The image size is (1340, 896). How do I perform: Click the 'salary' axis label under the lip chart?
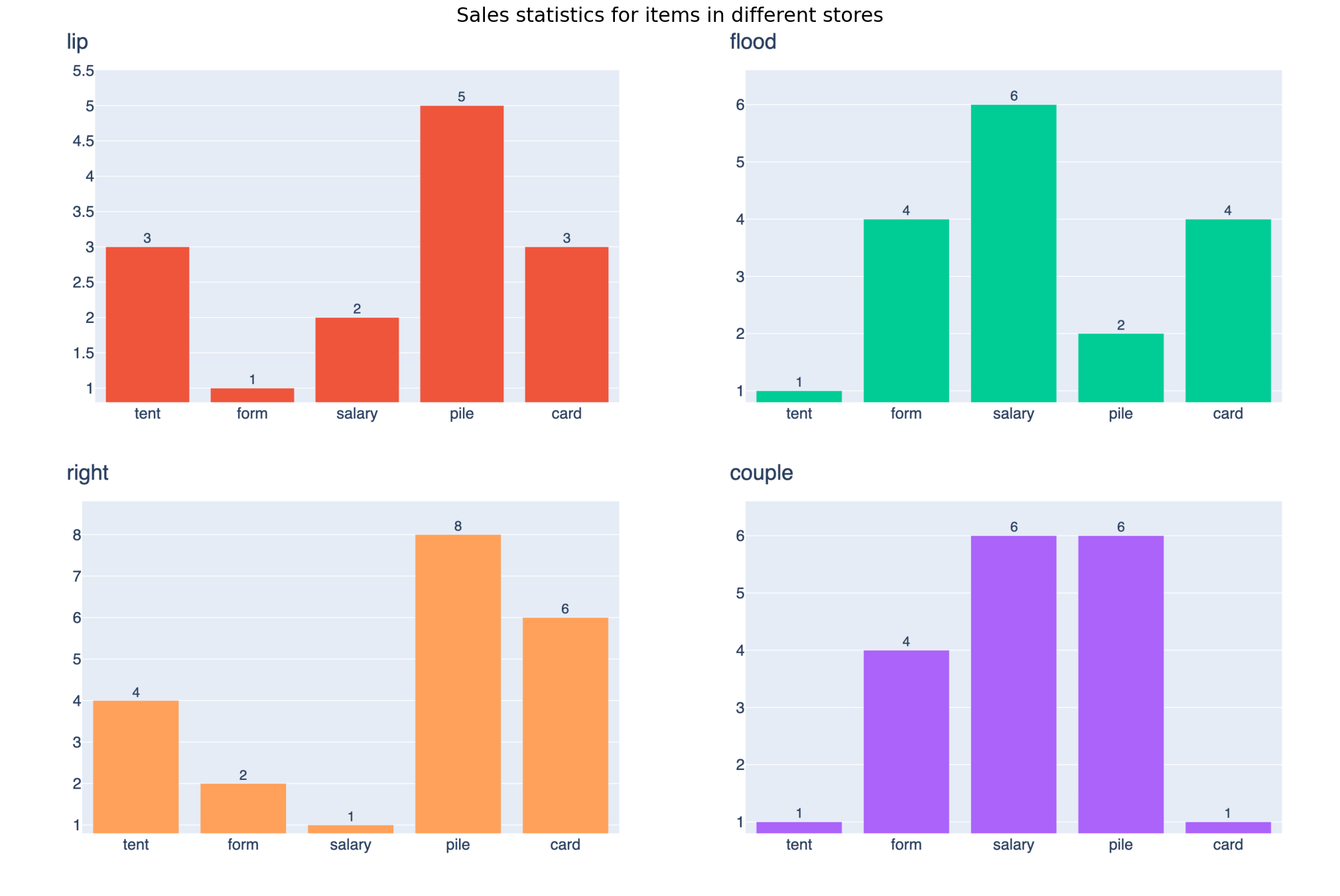(x=357, y=414)
